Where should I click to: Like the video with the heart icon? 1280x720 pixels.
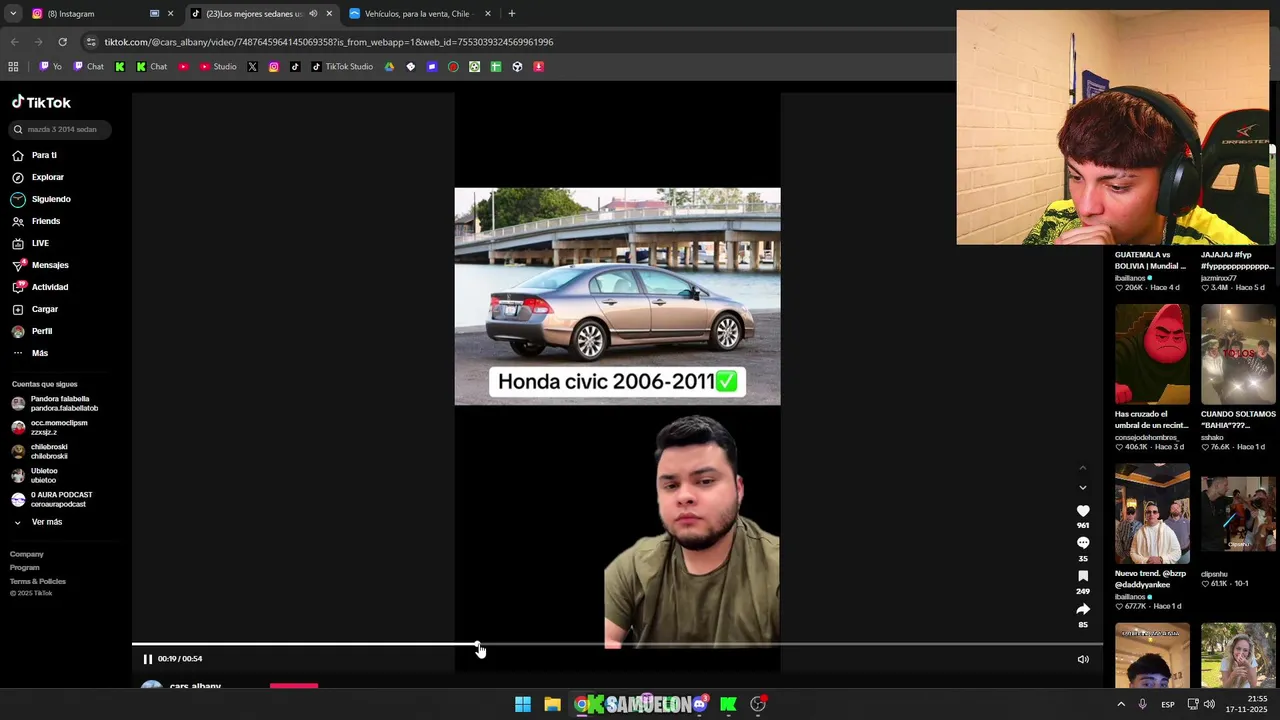pos(1083,511)
